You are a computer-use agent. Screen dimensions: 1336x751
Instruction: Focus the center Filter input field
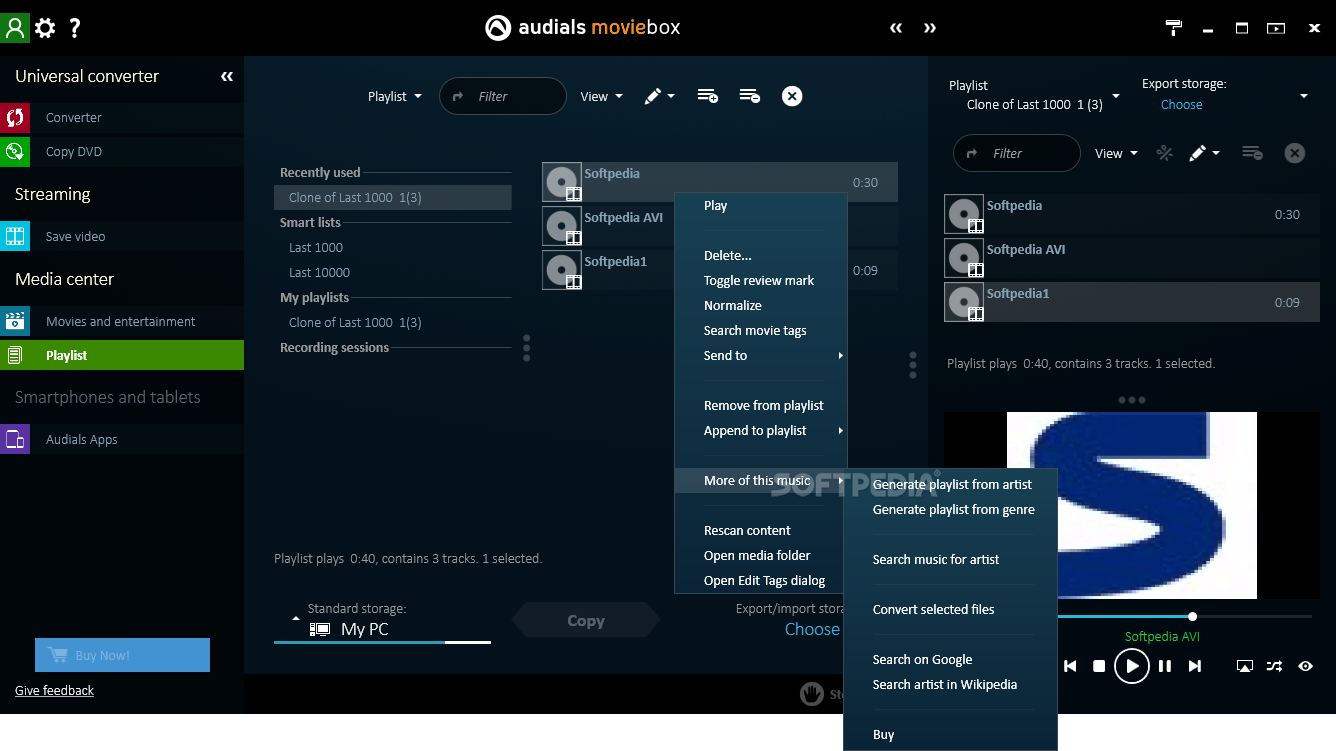pos(503,96)
